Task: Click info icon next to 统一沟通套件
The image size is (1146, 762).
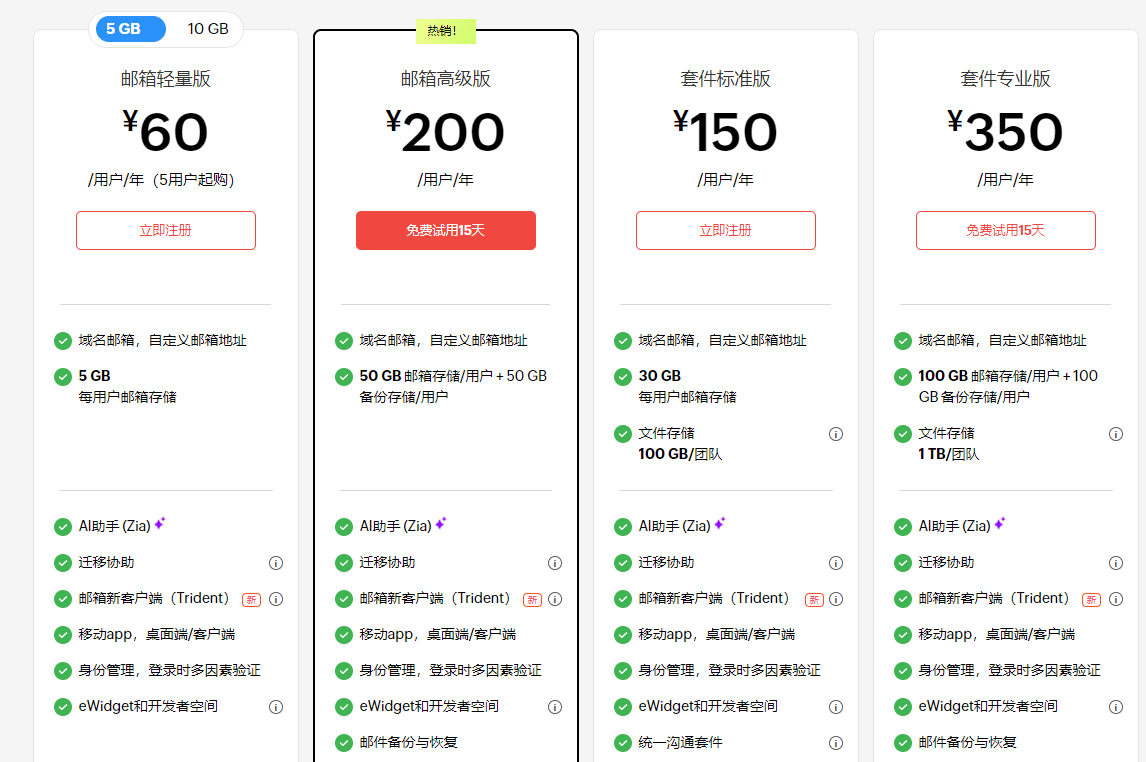Action: click(x=835, y=743)
